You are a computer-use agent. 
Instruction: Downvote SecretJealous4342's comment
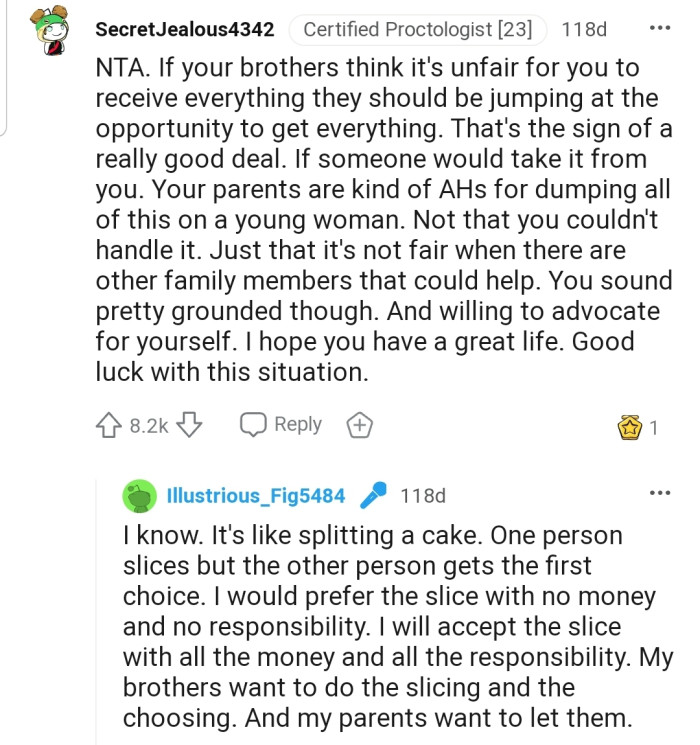(190, 425)
